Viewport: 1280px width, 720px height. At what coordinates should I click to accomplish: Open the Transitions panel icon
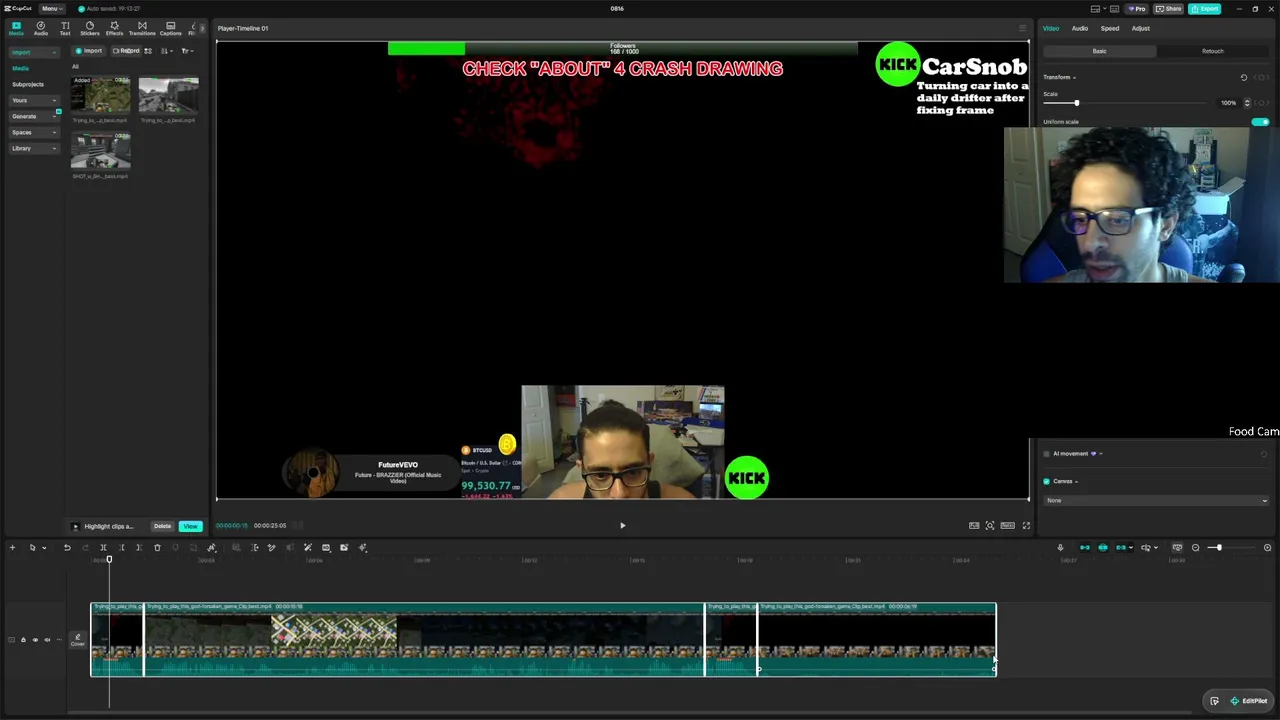tap(142, 28)
